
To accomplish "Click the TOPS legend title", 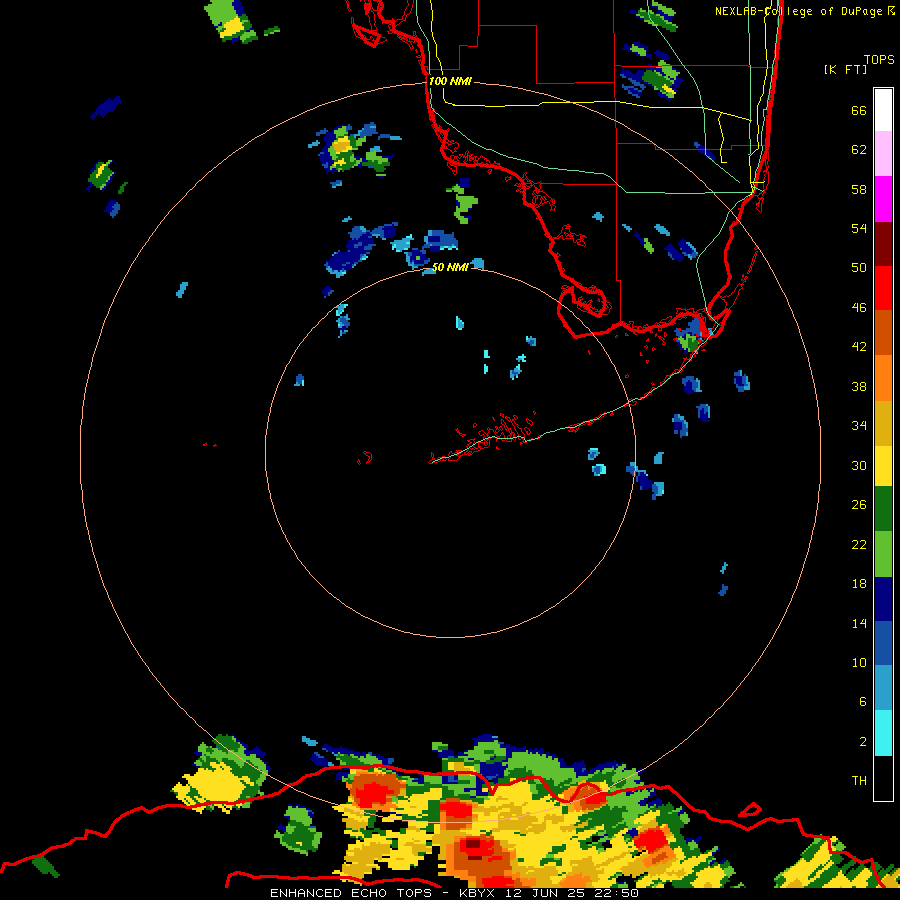I will (879, 59).
